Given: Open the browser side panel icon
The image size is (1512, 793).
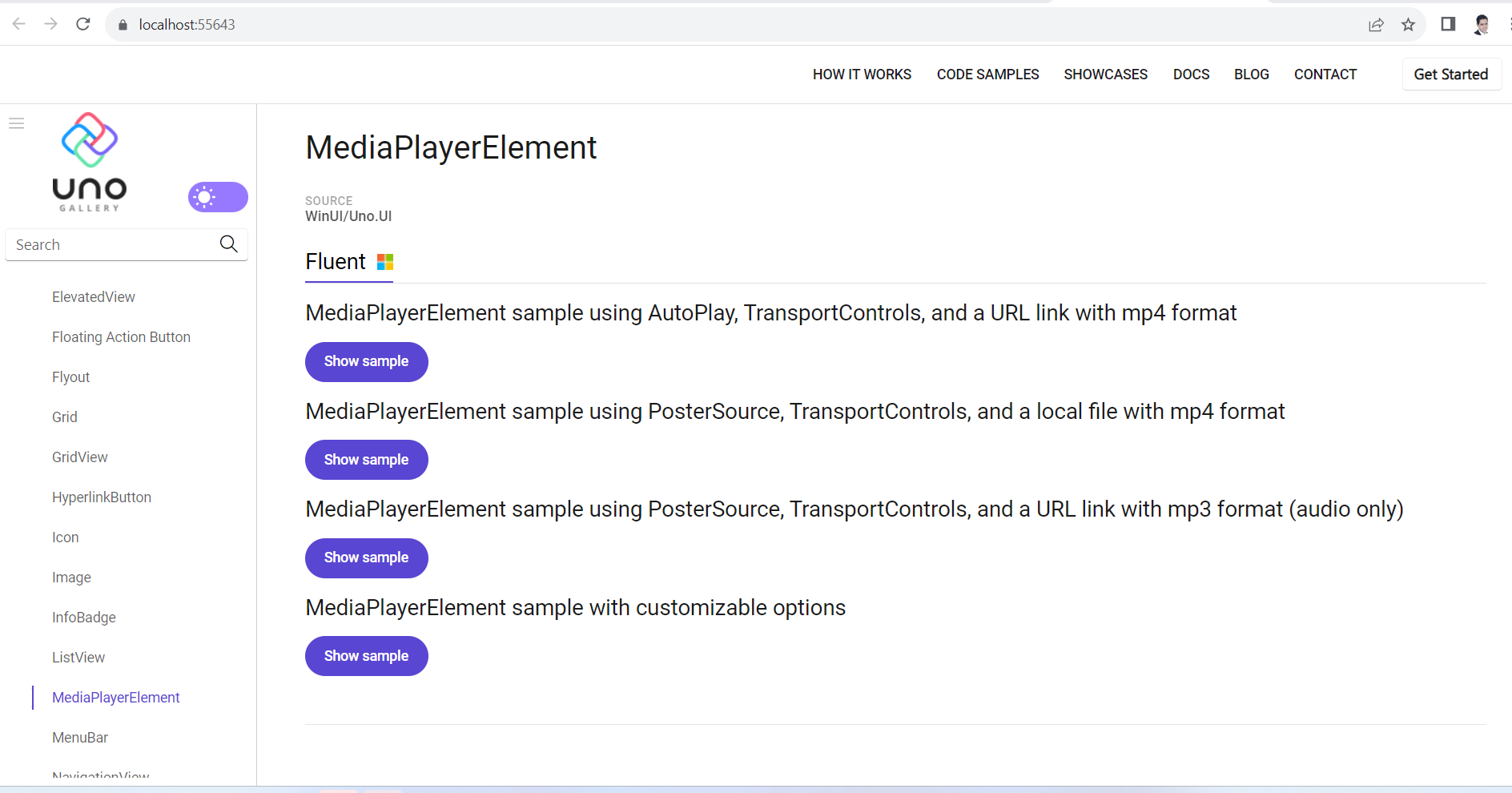Looking at the screenshot, I should (x=1448, y=25).
